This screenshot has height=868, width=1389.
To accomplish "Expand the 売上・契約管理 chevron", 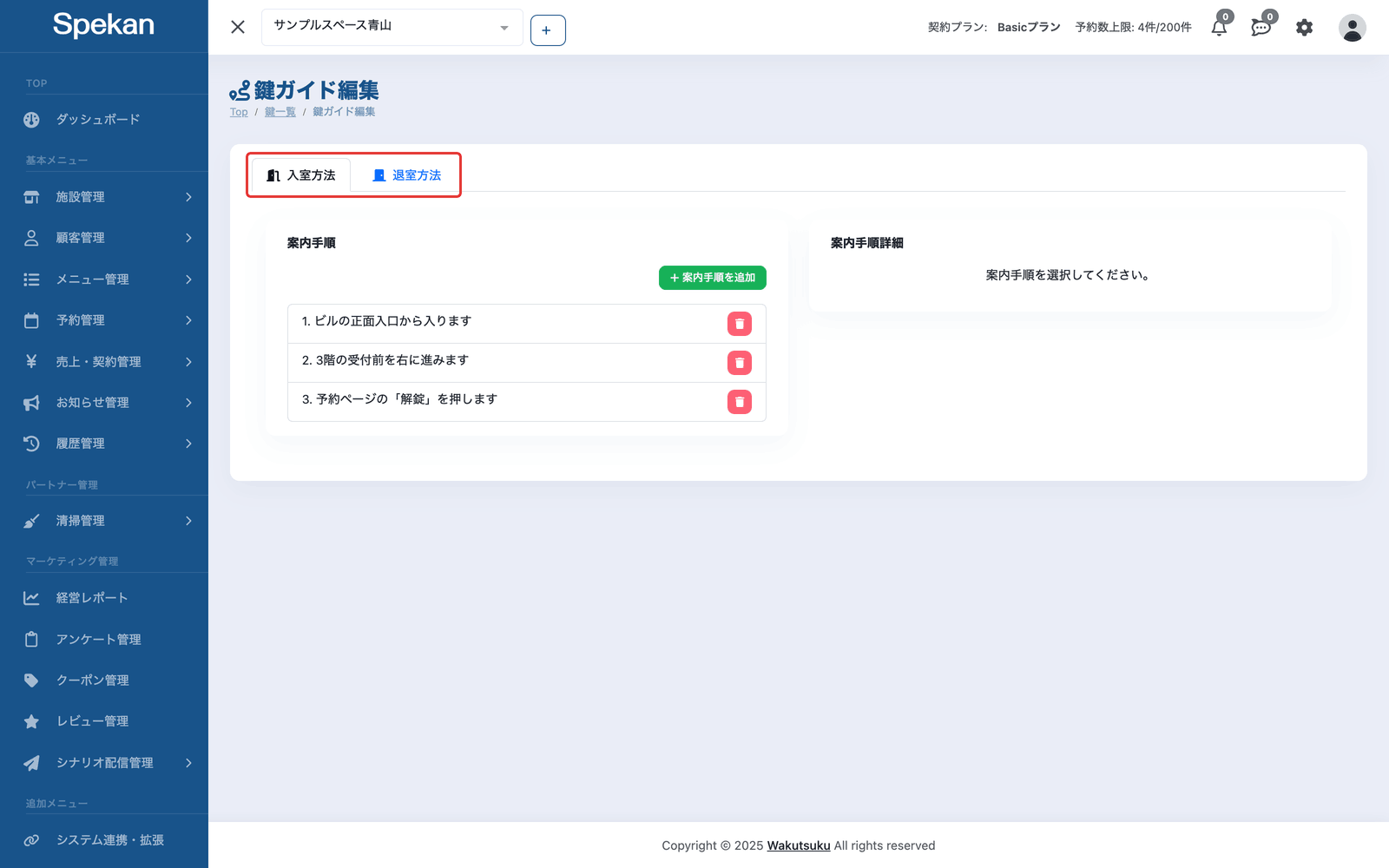I will click(188, 362).
